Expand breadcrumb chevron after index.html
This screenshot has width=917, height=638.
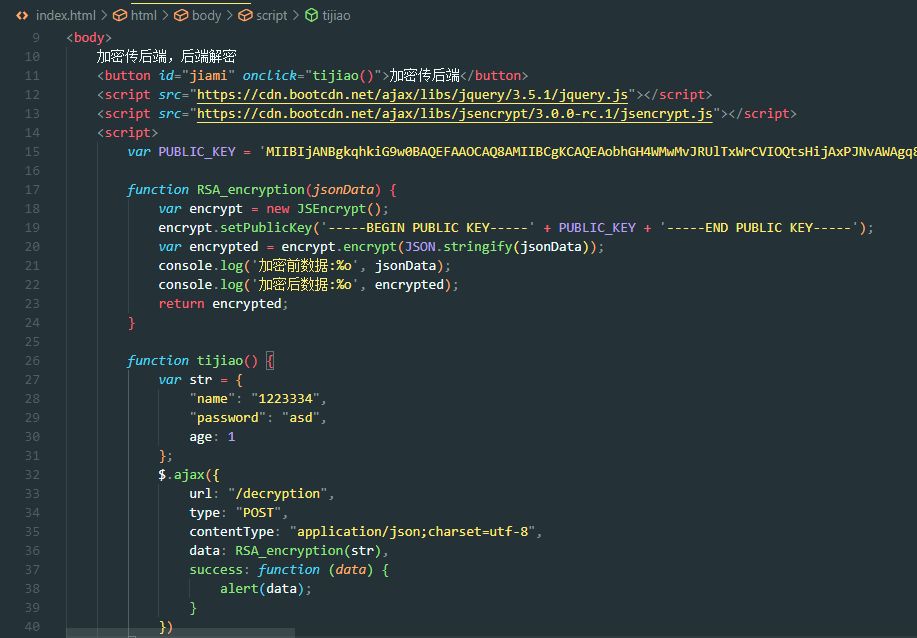(104, 16)
